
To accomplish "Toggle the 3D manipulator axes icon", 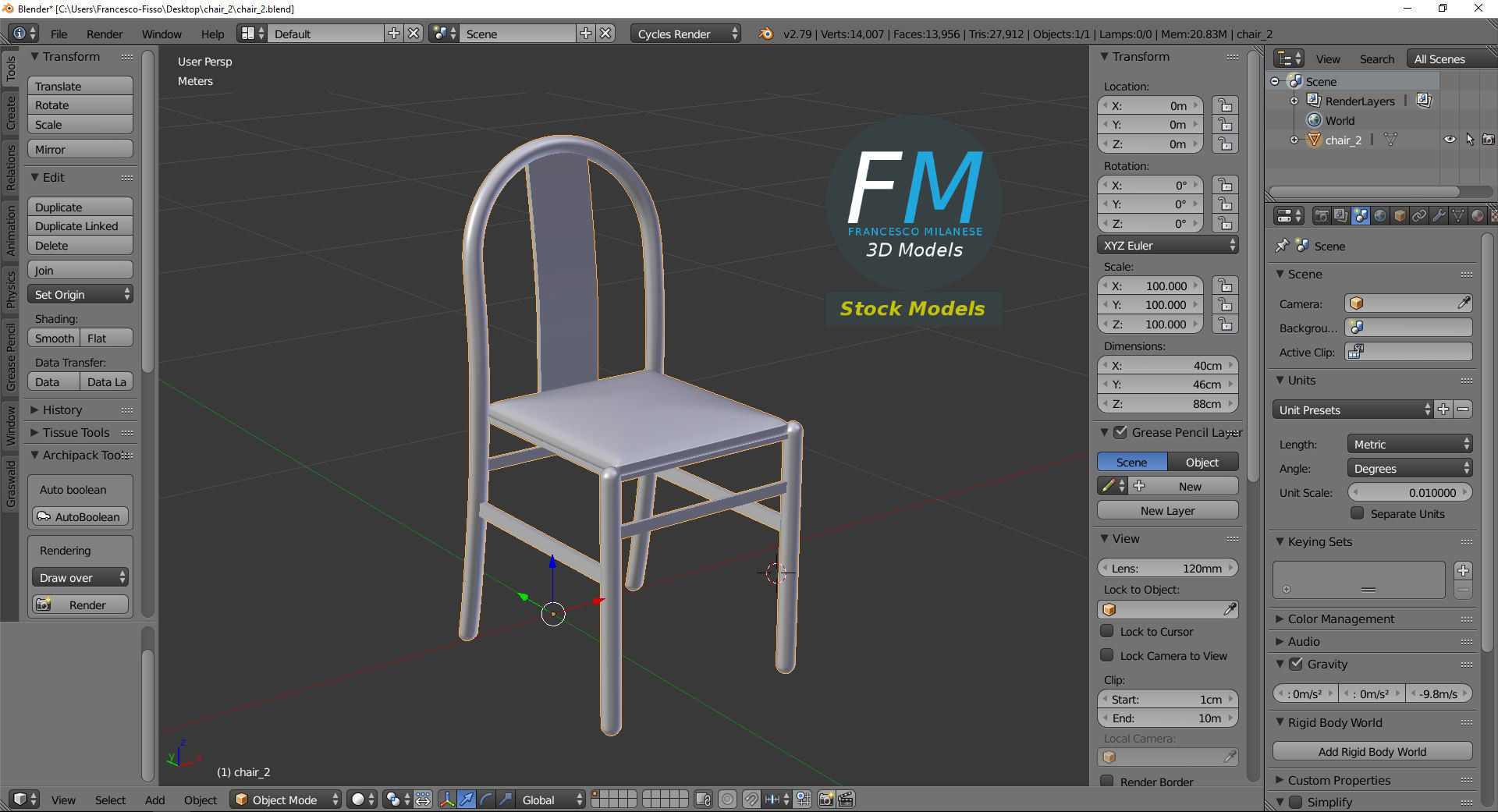I will pos(447,800).
